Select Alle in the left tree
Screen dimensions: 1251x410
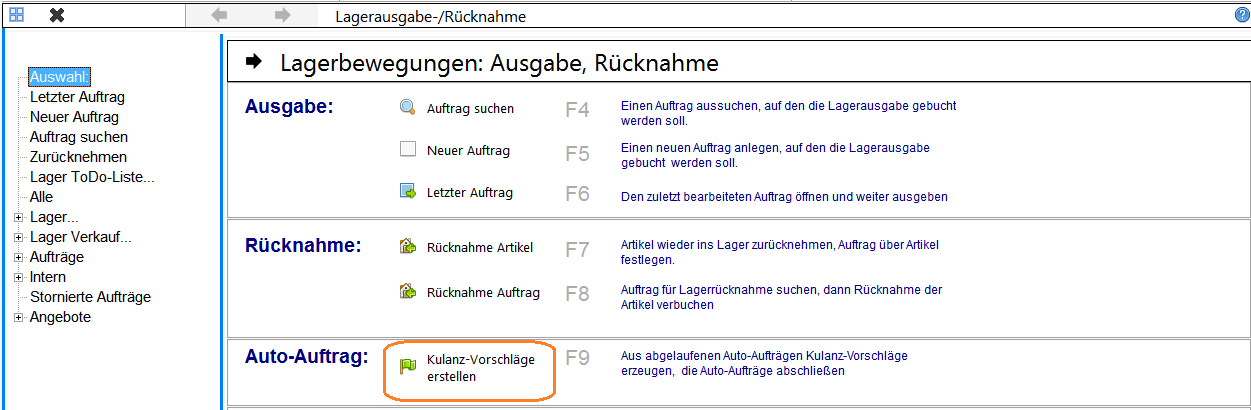click(x=41, y=197)
